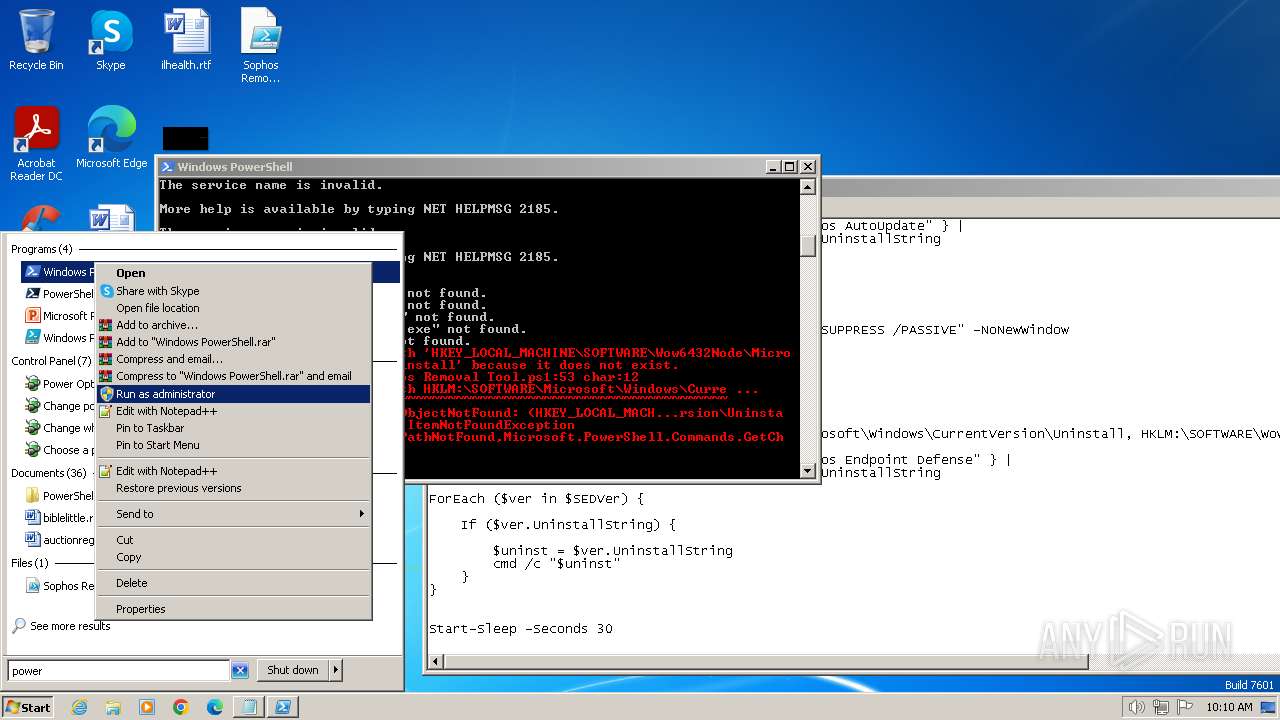Select highlighted Windows PowerShell program result
The width and height of the screenshot is (1280, 720).
tap(58, 272)
